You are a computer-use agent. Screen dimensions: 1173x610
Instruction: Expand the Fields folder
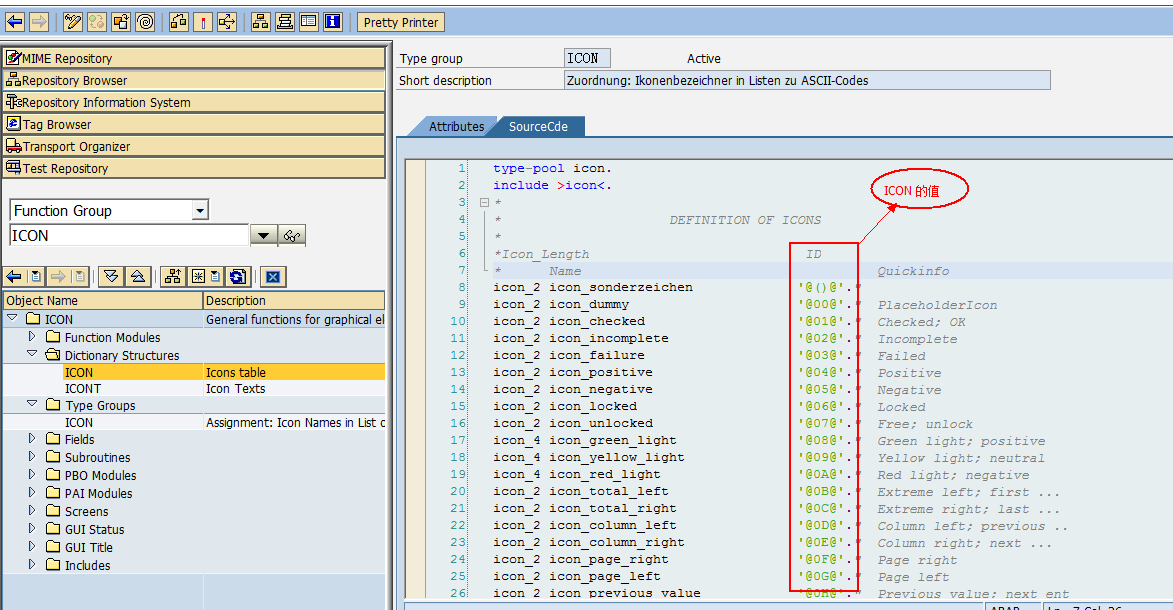[x=31, y=439]
